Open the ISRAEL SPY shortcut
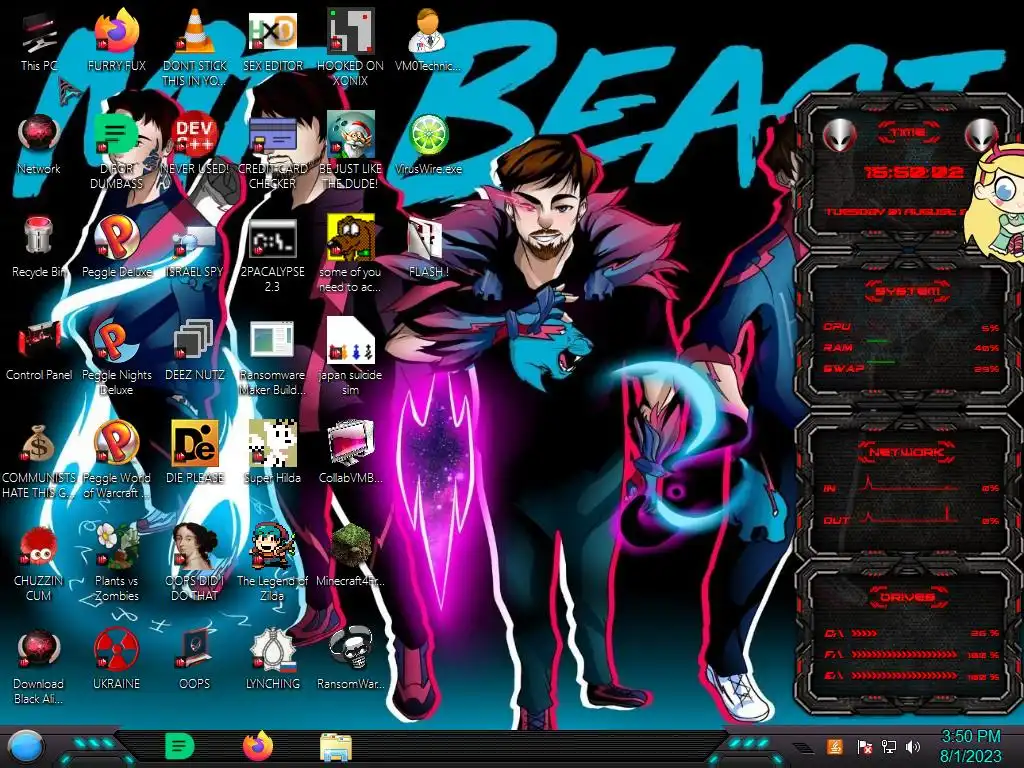 pyautogui.click(x=195, y=251)
